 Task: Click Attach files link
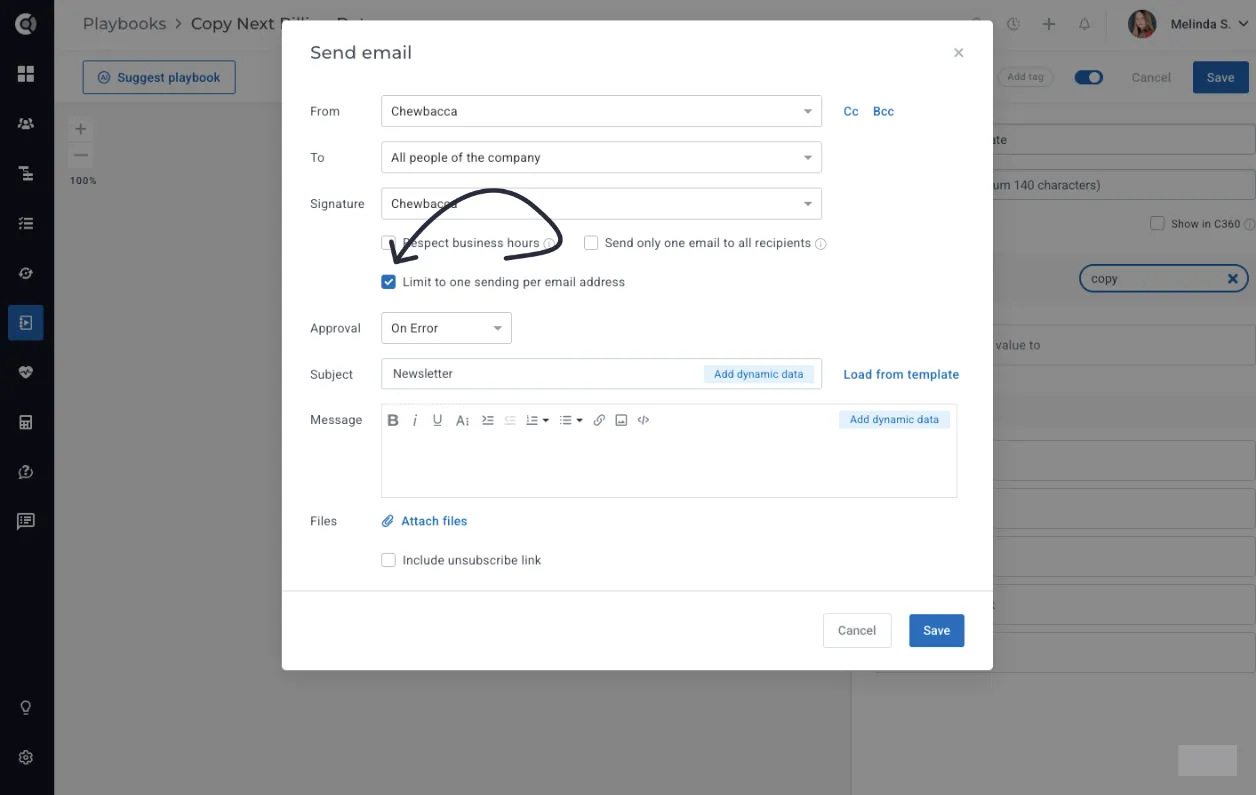[x=425, y=521]
